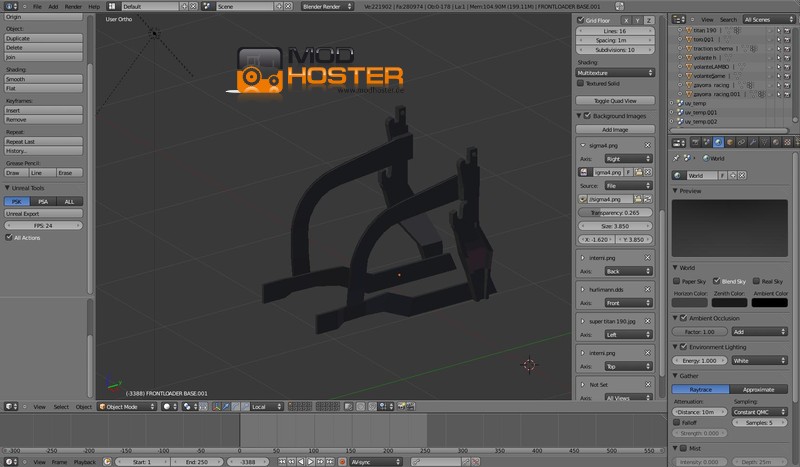This screenshot has width=800, height=467.
Task: Open the Source File dropdown
Action: point(628,186)
